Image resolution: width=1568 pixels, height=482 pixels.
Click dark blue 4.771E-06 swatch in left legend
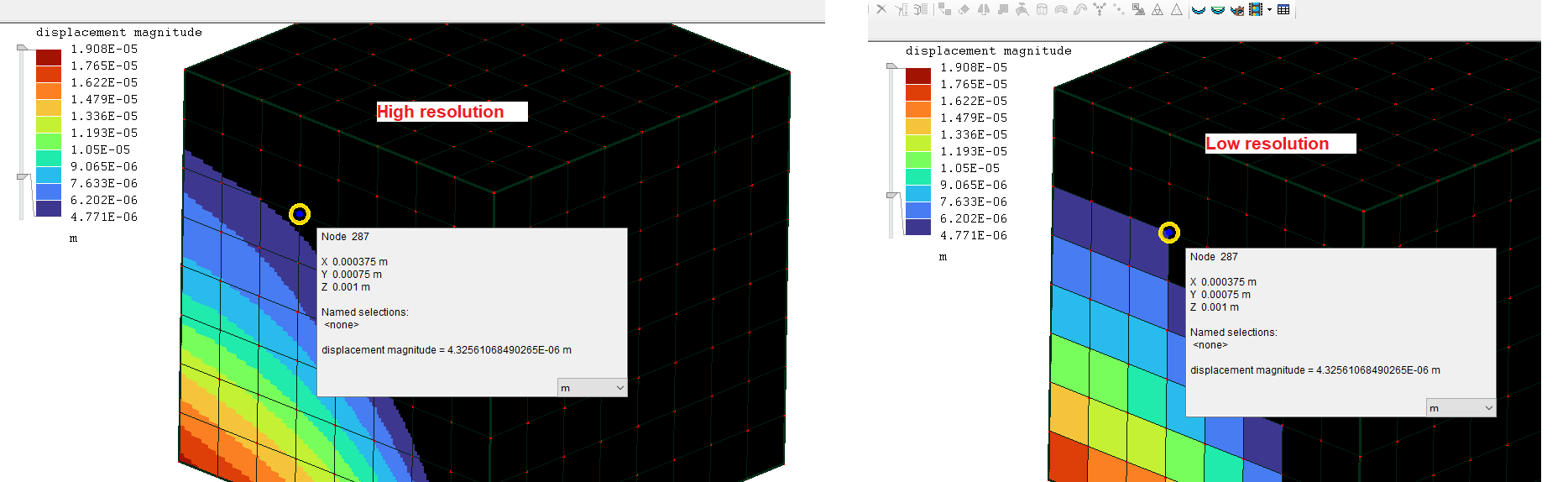pyautogui.click(x=49, y=208)
